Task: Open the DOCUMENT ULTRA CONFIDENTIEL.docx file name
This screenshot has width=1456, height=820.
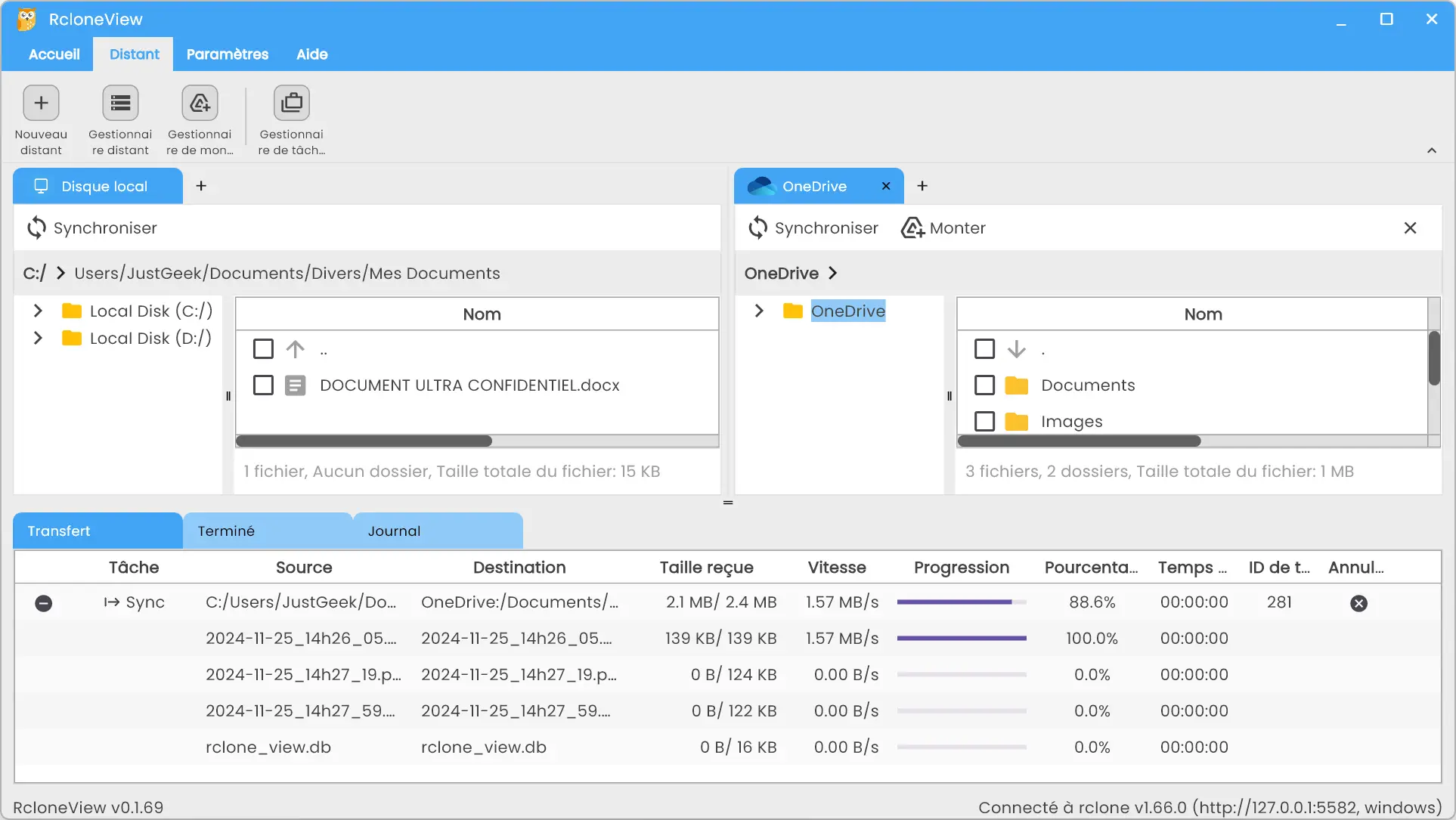Action: [469, 385]
